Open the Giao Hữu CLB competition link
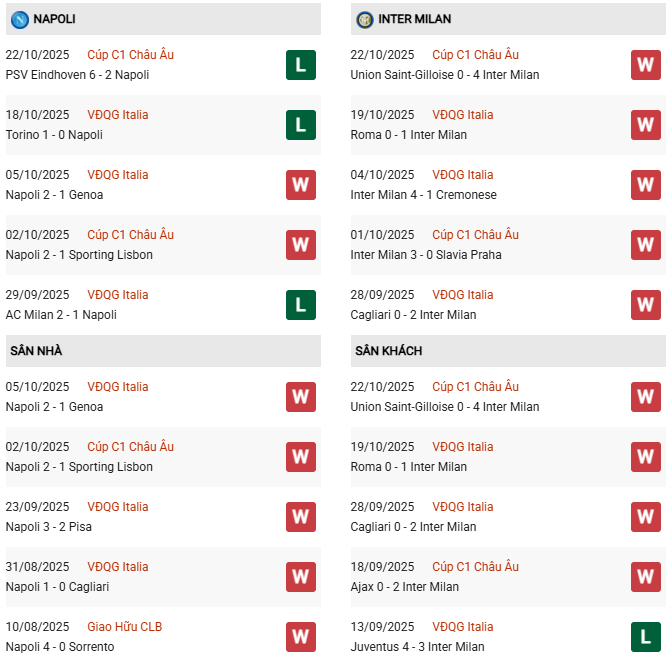The height and width of the screenshot is (662, 666). (124, 627)
